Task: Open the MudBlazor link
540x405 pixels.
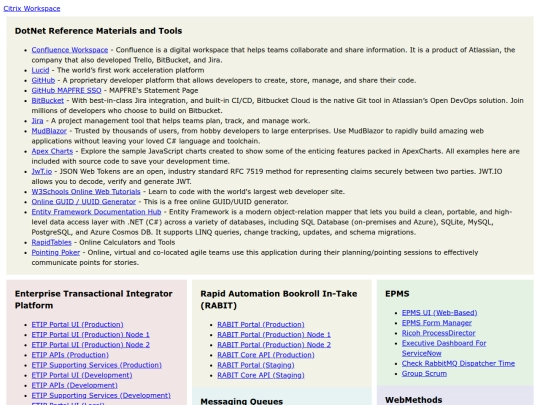Action: [x=49, y=131]
